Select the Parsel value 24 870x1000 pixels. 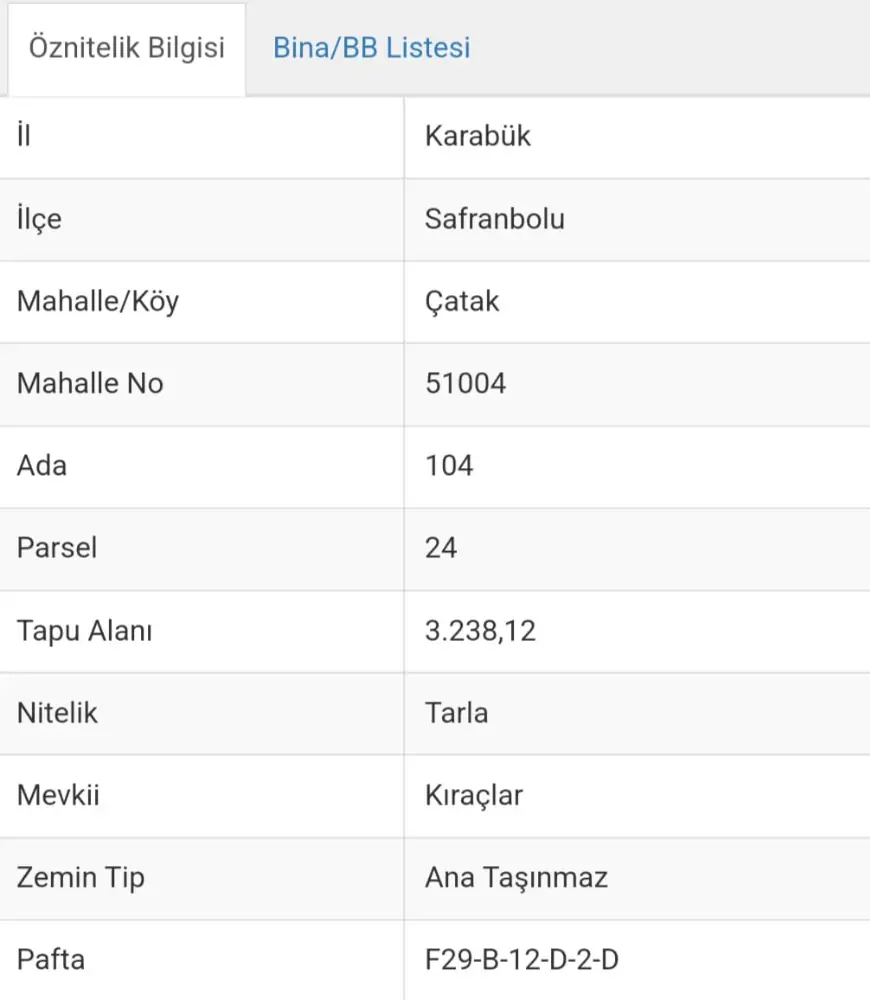pyautogui.click(x=441, y=548)
